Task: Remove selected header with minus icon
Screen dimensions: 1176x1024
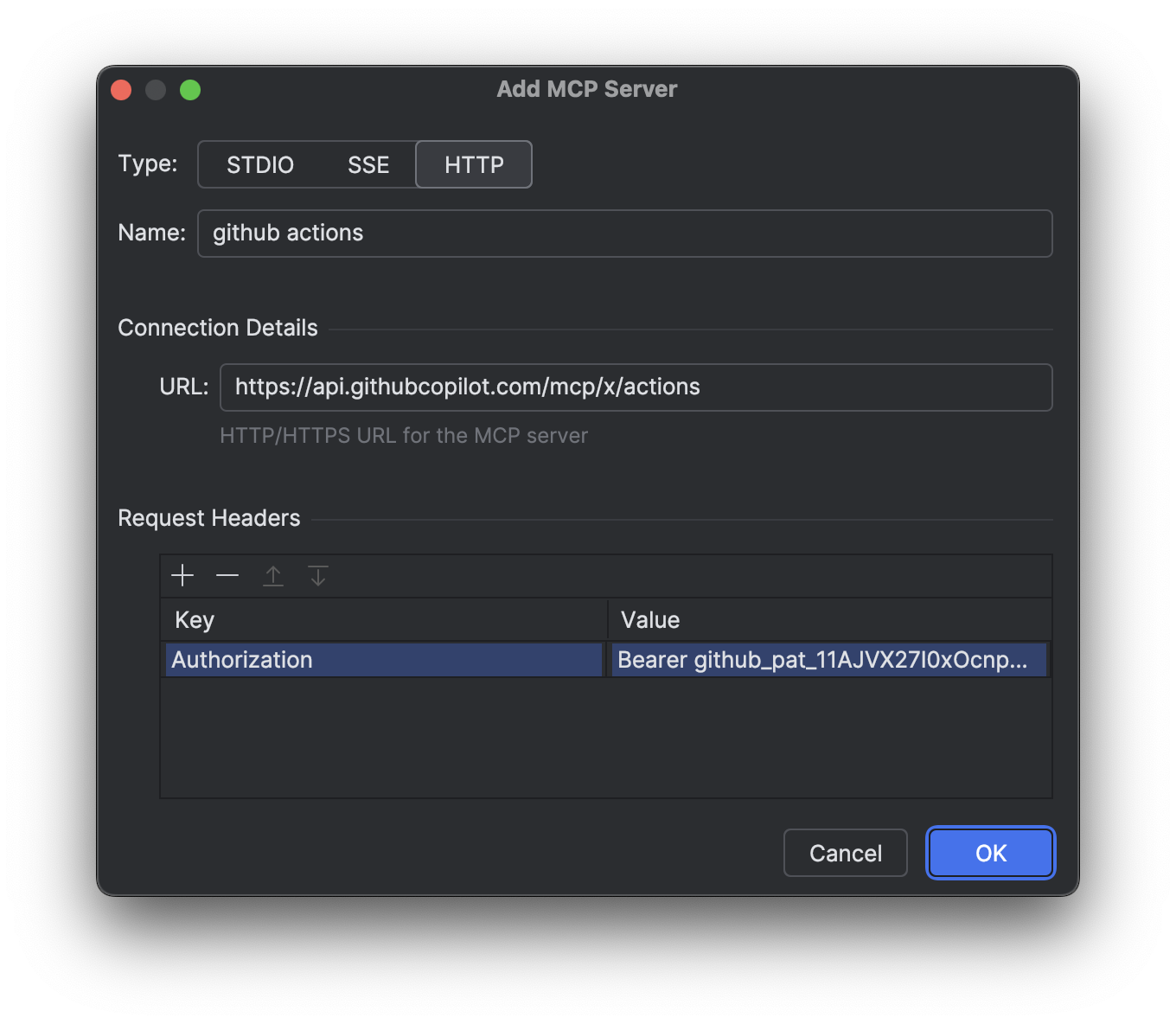Action: [227, 576]
